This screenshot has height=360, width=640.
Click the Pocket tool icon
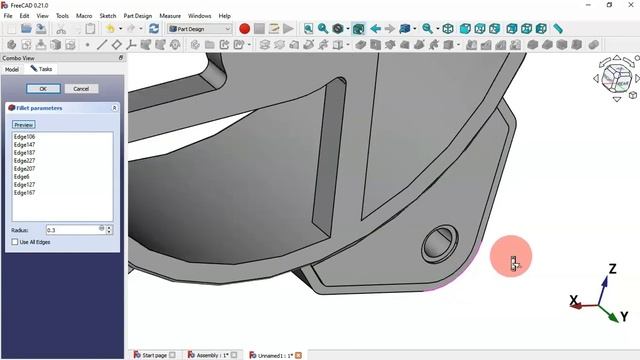coord(360,44)
